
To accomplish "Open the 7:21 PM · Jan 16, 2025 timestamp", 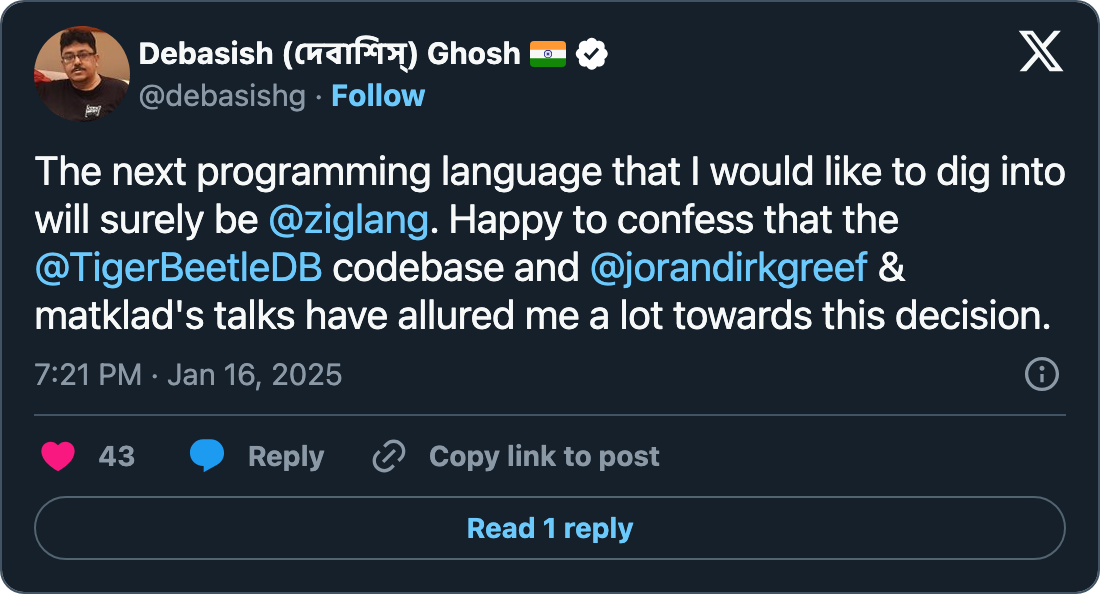I will [x=188, y=375].
